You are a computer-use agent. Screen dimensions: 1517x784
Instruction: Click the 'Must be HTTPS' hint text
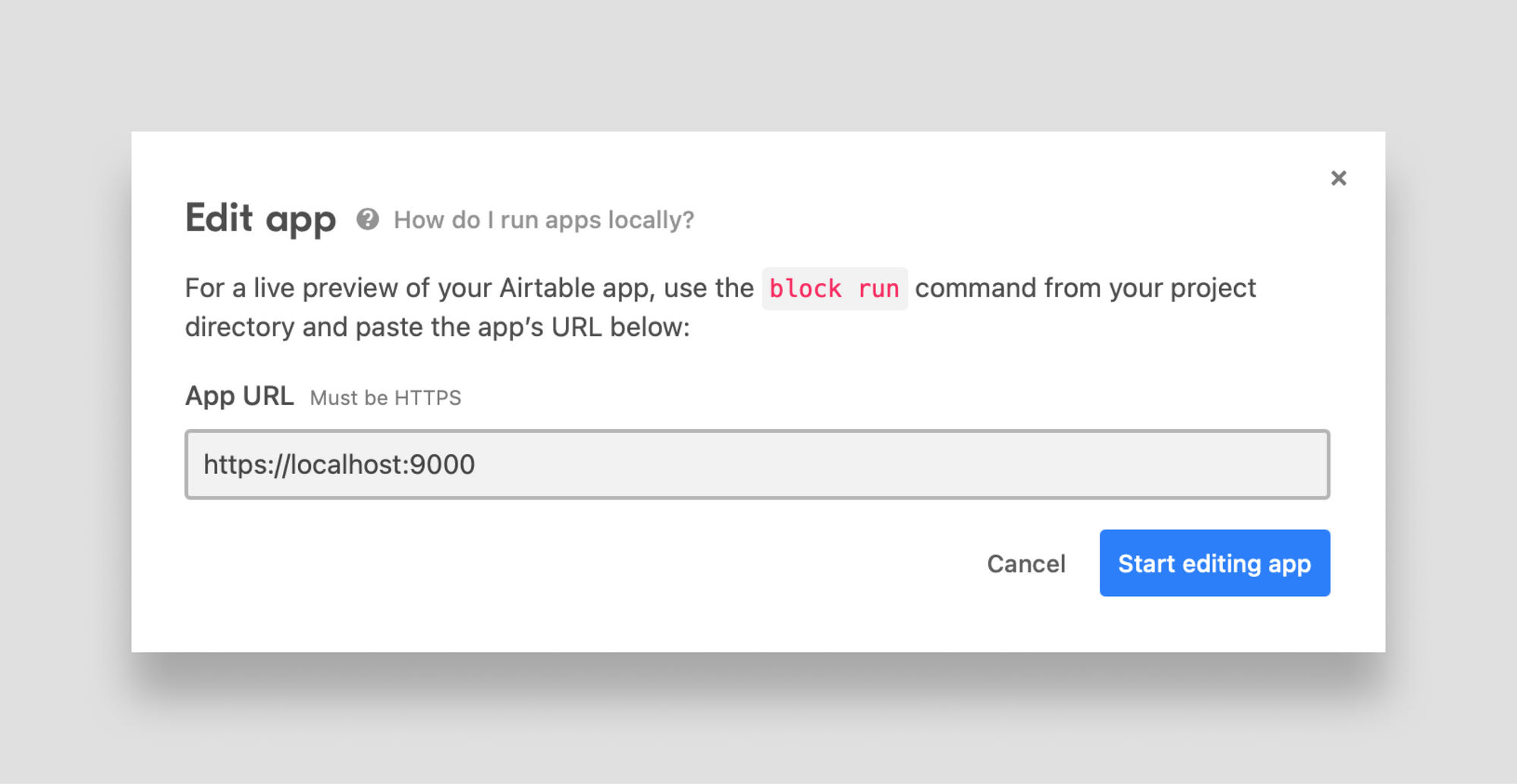(x=385, y=398)
